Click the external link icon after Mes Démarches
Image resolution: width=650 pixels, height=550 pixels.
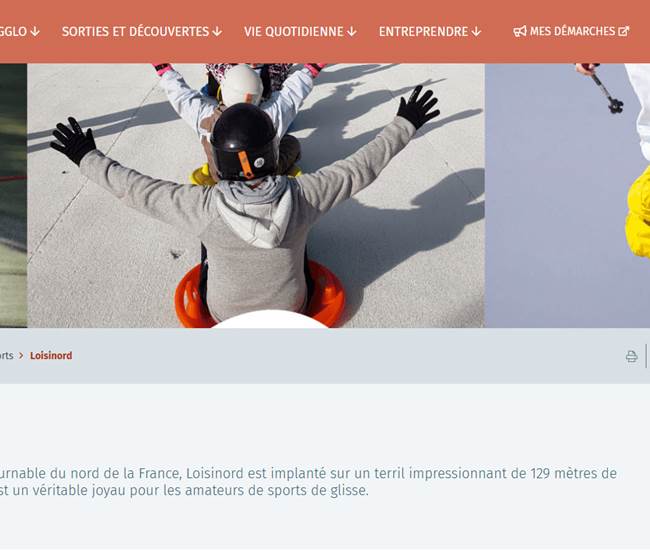[x=623, y=31]
